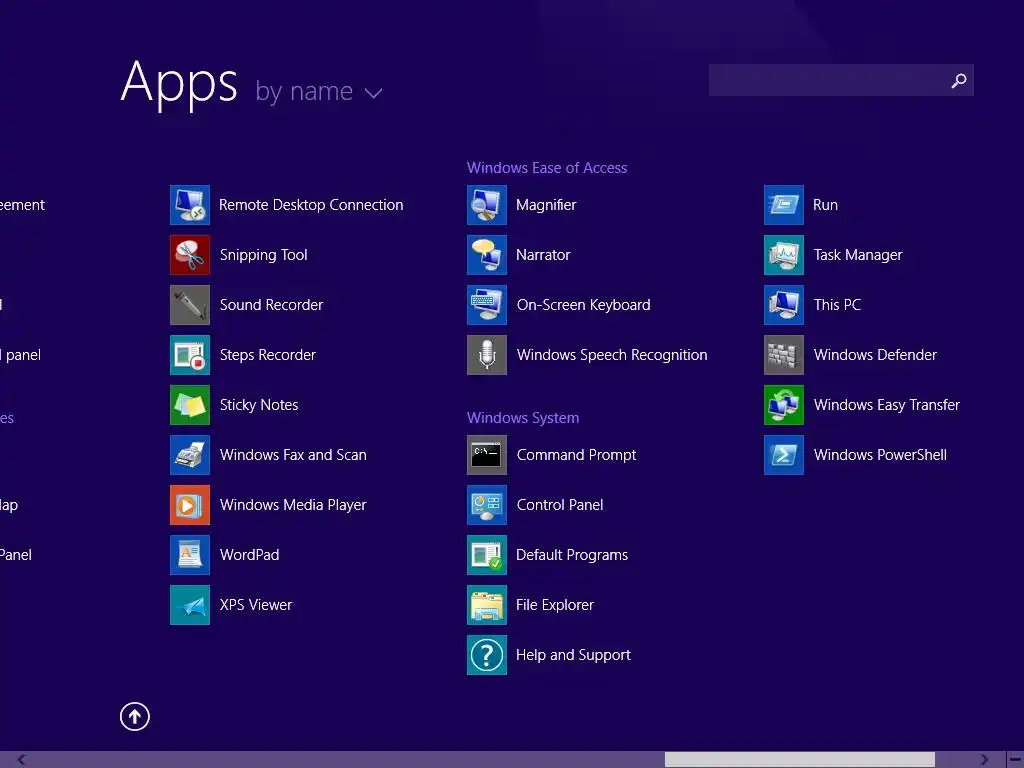Open the Windows Media Player icon
This screenshot has height=768, width=1024.
tap(190, 505)
